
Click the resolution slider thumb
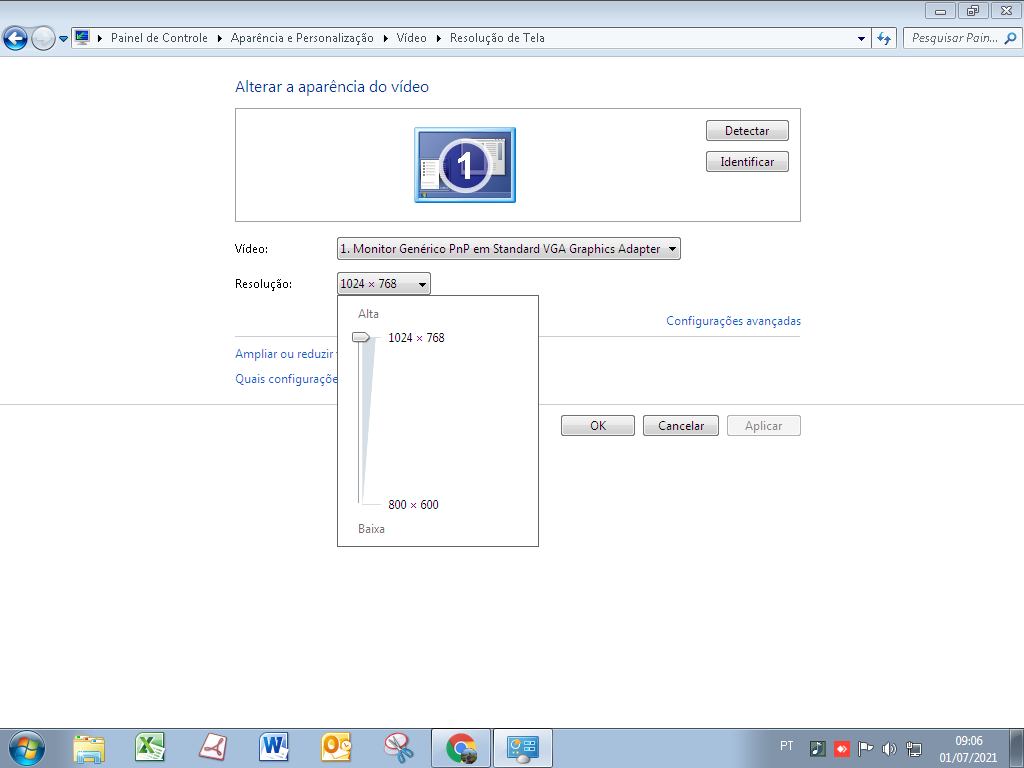(360, 338)
